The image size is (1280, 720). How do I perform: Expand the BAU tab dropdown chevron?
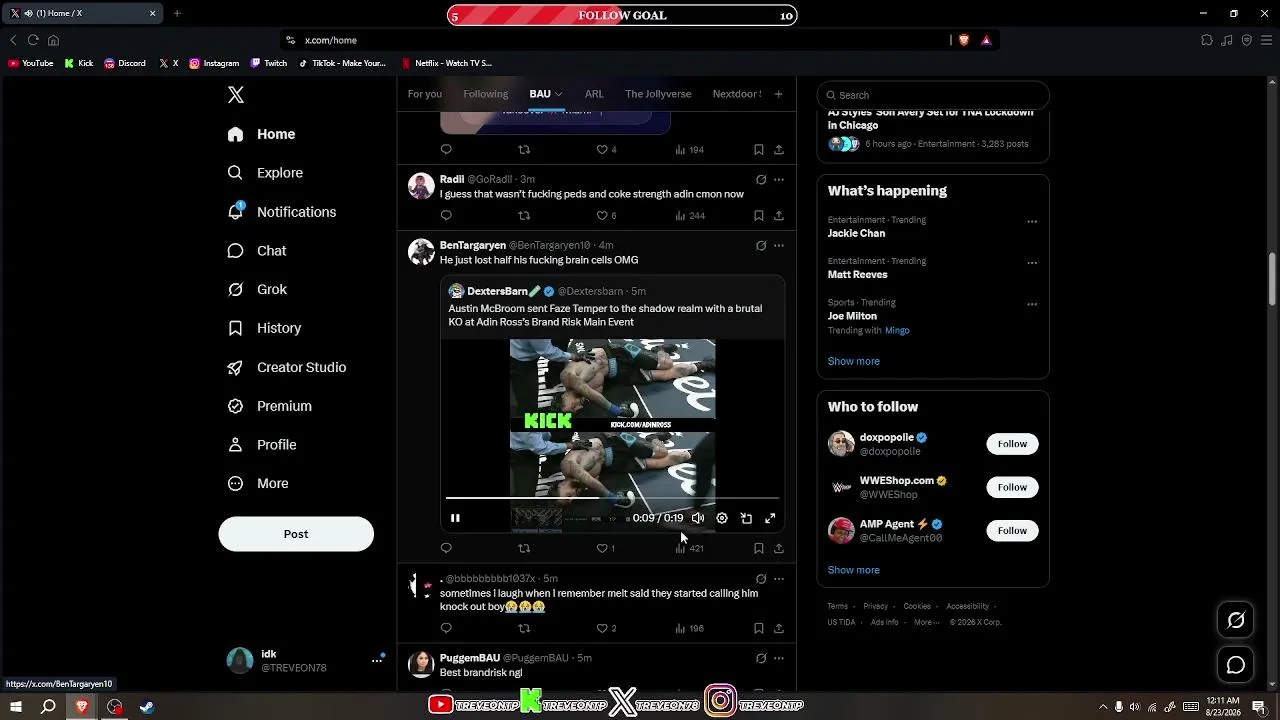pyautogui.click(x=558, y=94)
